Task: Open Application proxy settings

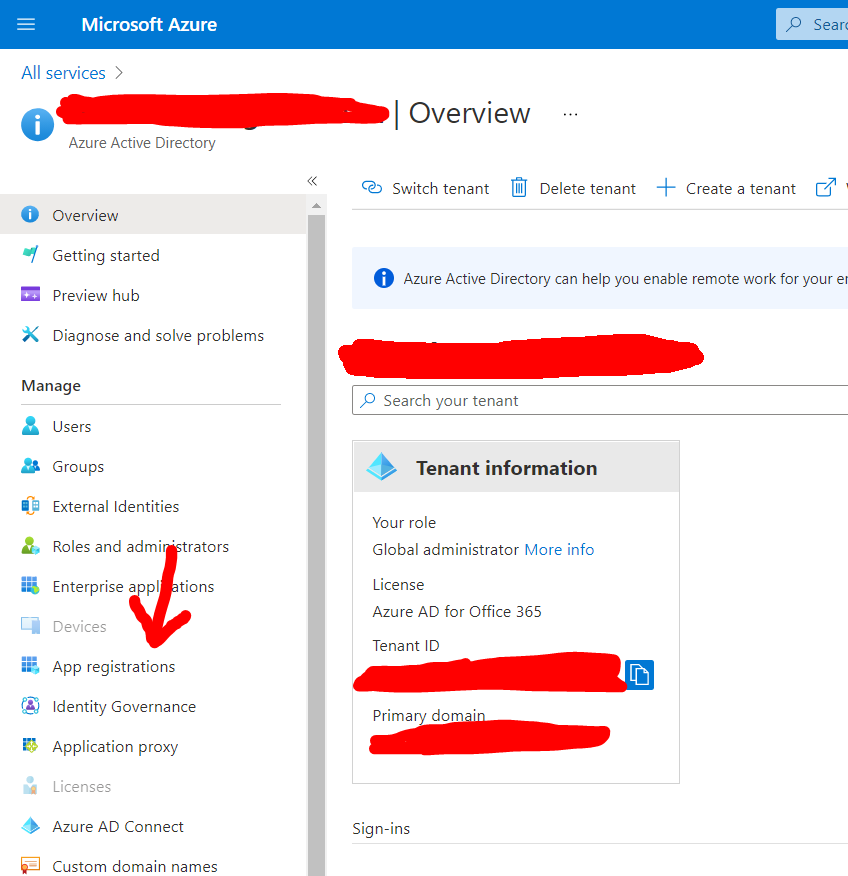Action: click(x=115, y=746)
